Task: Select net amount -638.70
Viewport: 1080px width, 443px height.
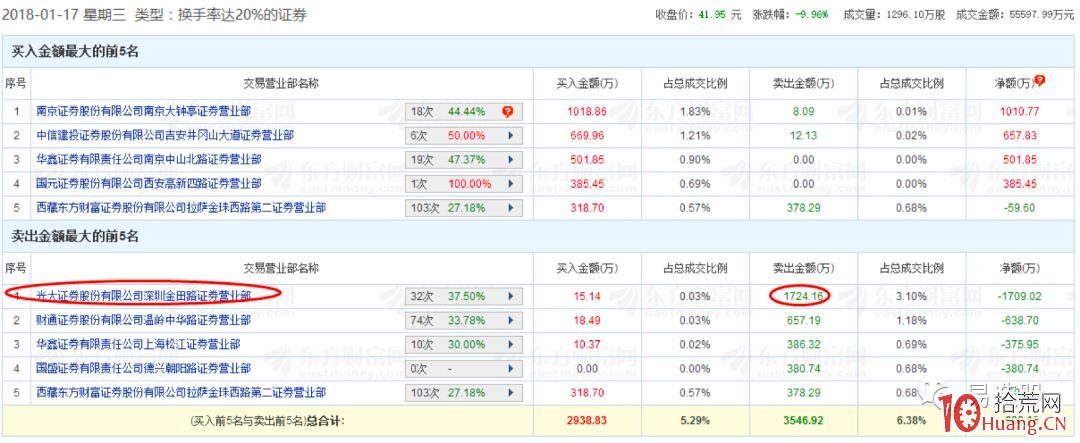Action: point(1017,320)
